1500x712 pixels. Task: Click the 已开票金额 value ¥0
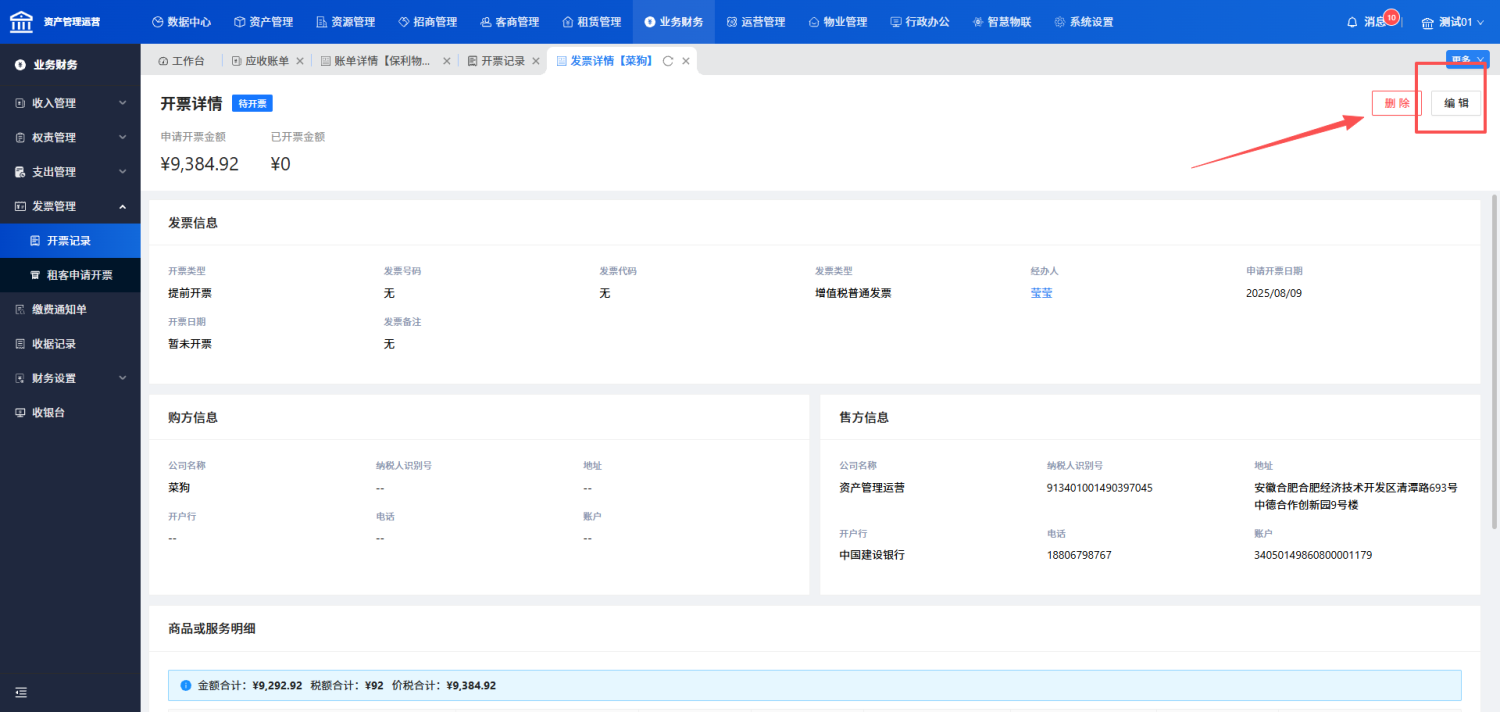tap(281, 164)
